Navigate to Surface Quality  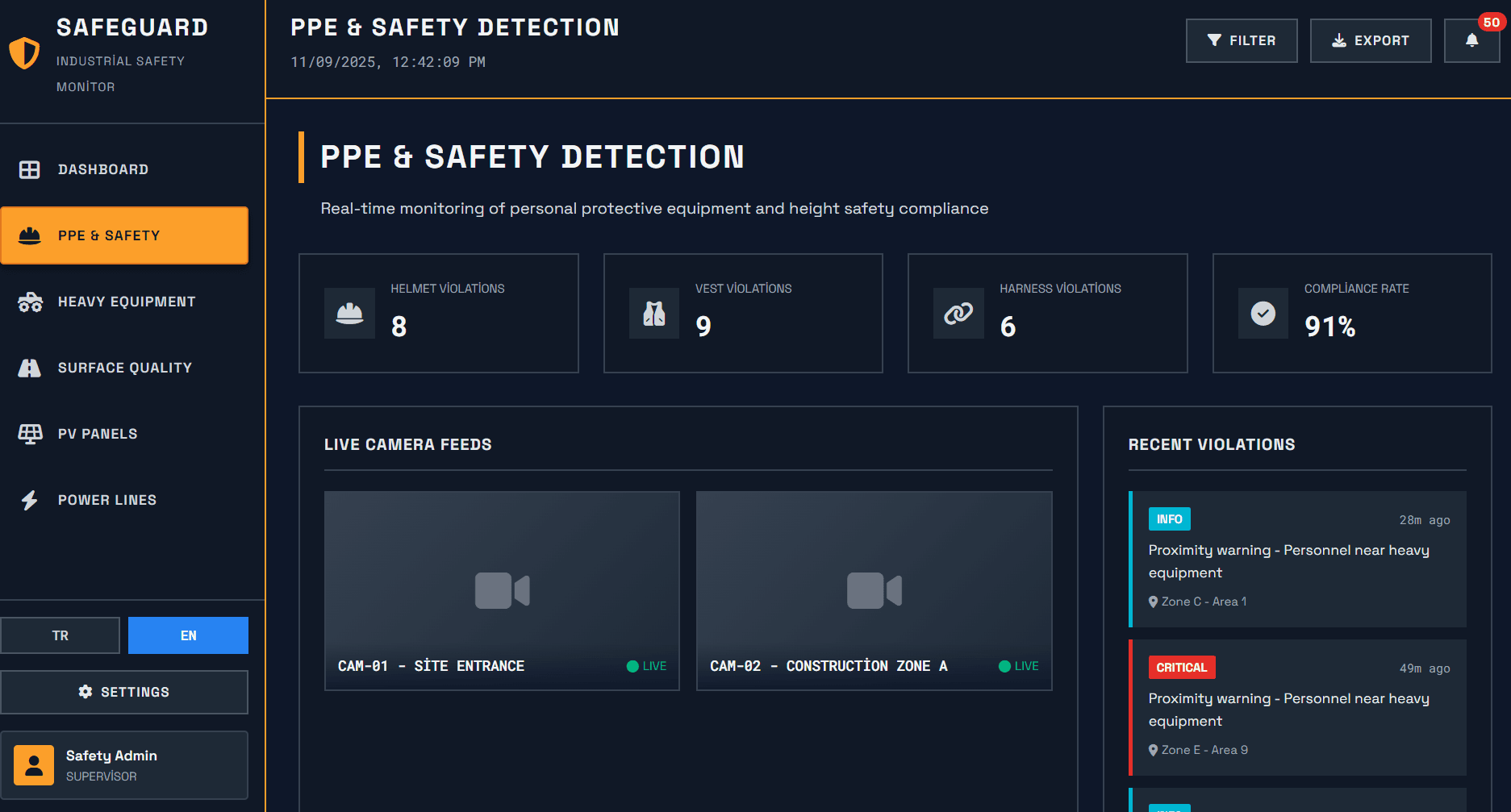[x=124, y=368]
